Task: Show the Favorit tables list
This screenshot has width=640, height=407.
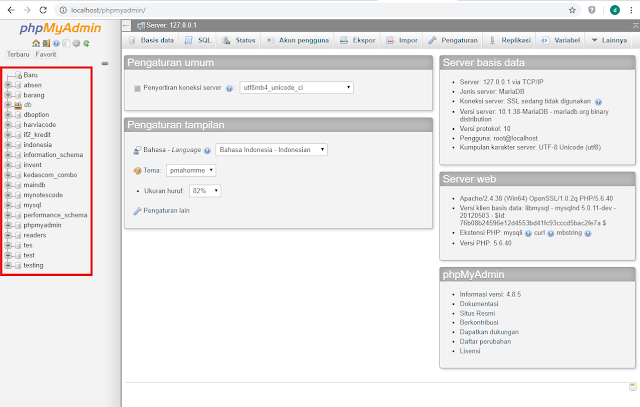Action: tap(46, 55)
